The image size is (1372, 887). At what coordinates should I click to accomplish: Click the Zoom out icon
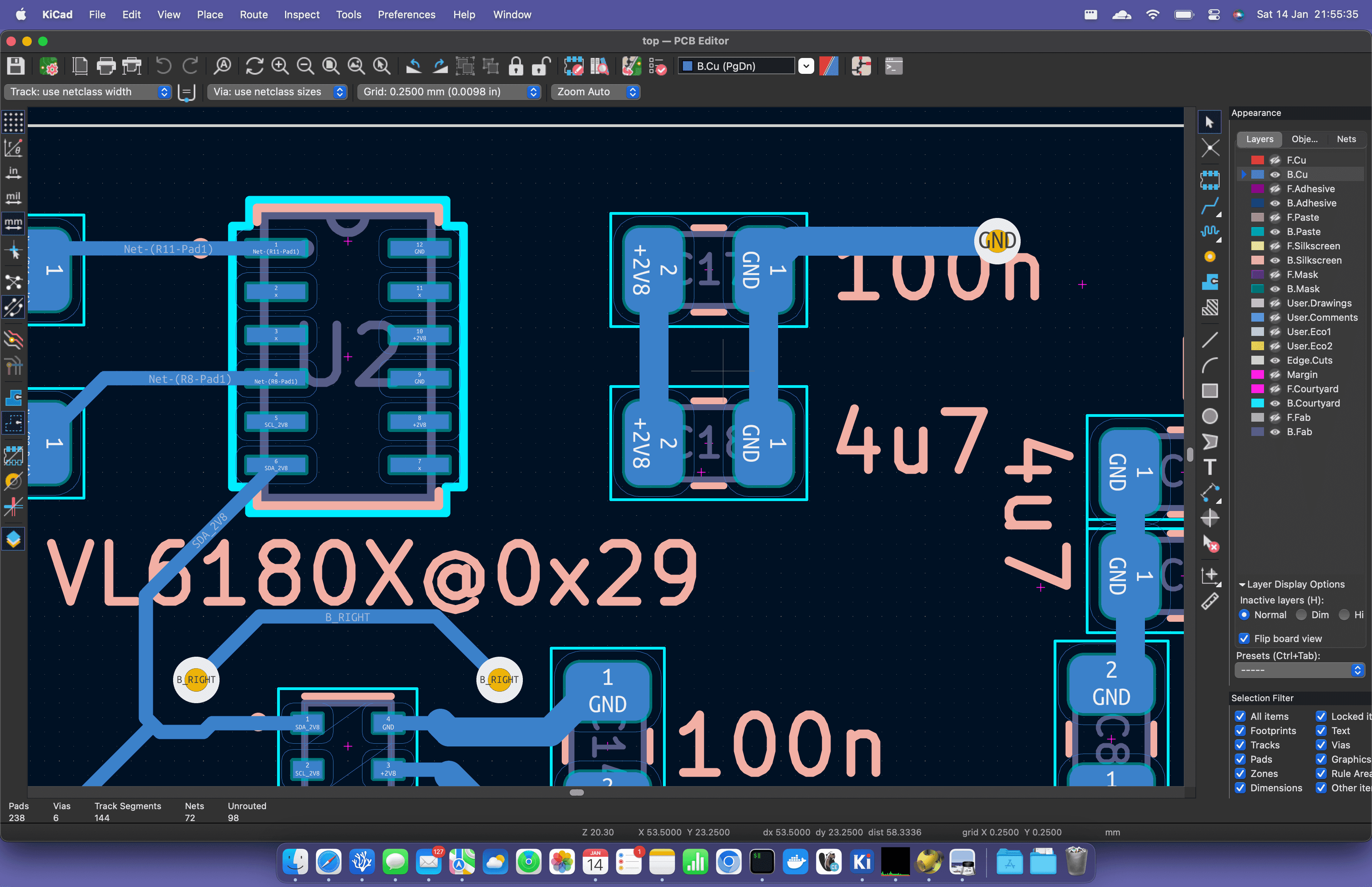[x=306, y=66]
